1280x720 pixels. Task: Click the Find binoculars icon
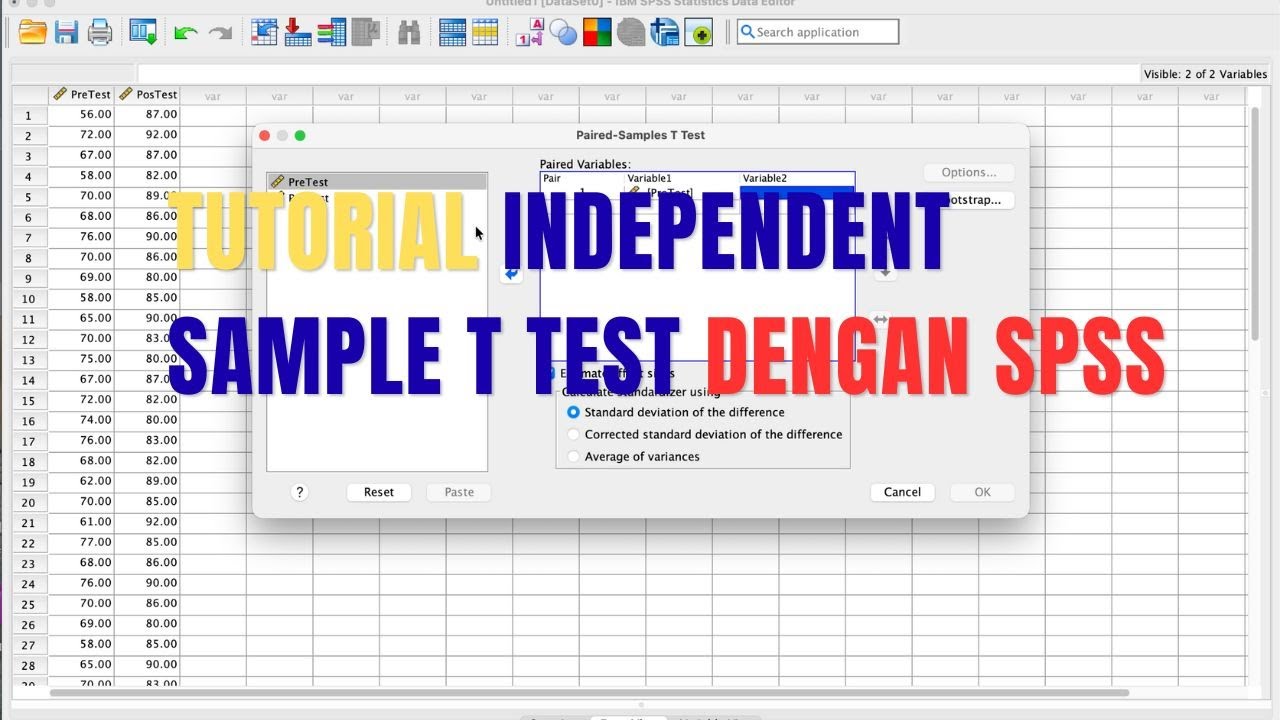(x=409, y=33)
